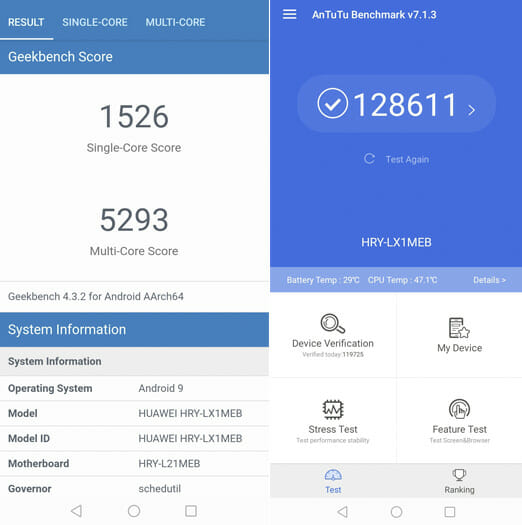This screenshot has height=525, width=522.
Task: Select the Model row value HUAWEI HRY-LX1MEB
Action: [x=190, y=413]
